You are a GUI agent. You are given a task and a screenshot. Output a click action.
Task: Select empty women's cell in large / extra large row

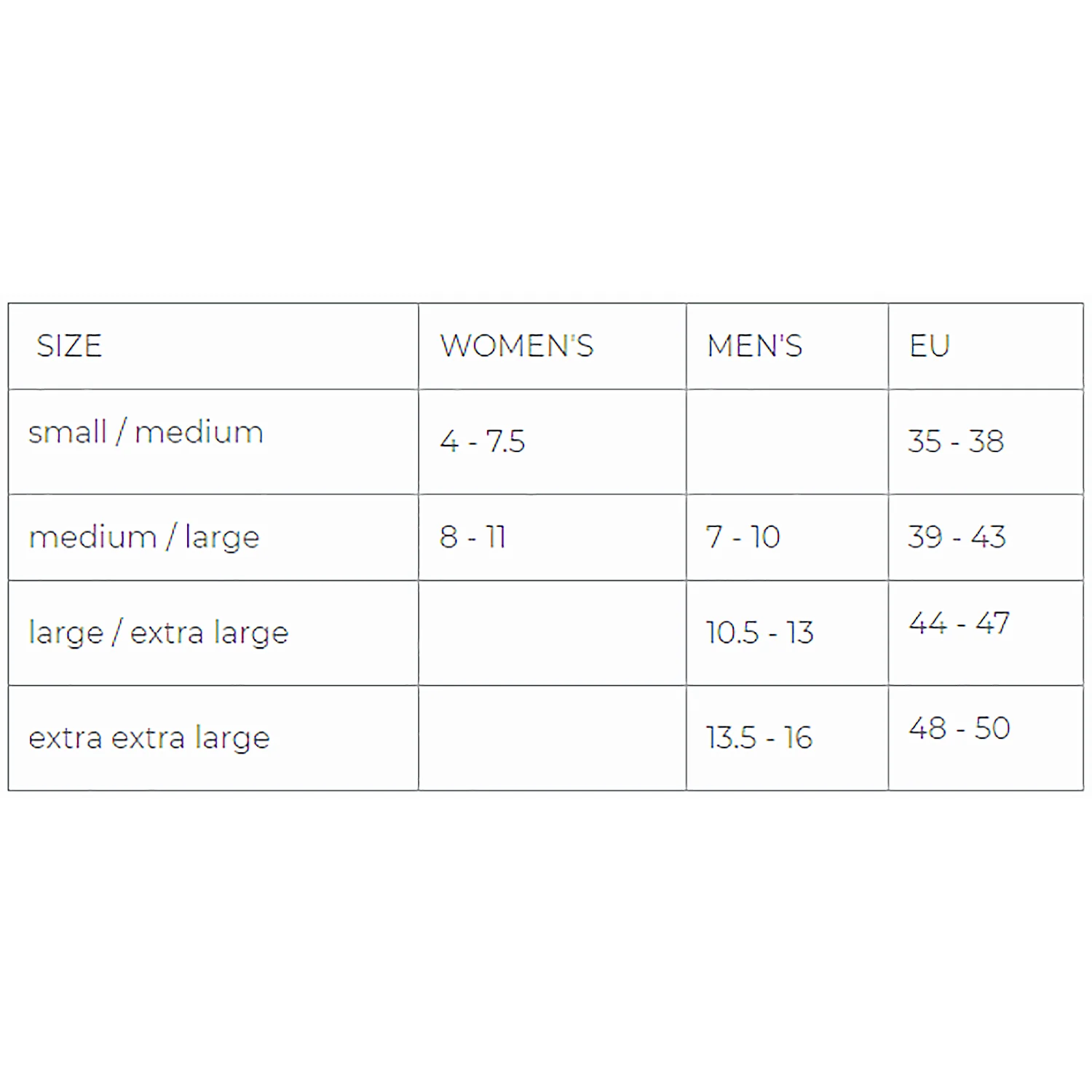[x=552, y=633]
